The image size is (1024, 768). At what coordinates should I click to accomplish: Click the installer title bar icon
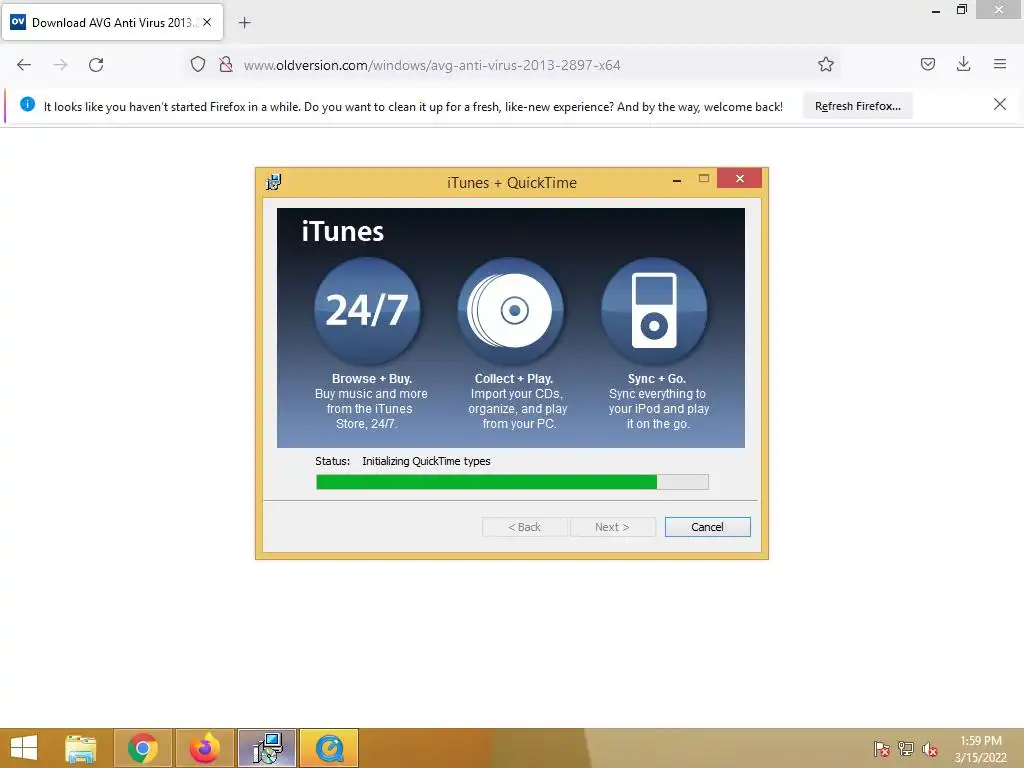click(x=274, y=182)
